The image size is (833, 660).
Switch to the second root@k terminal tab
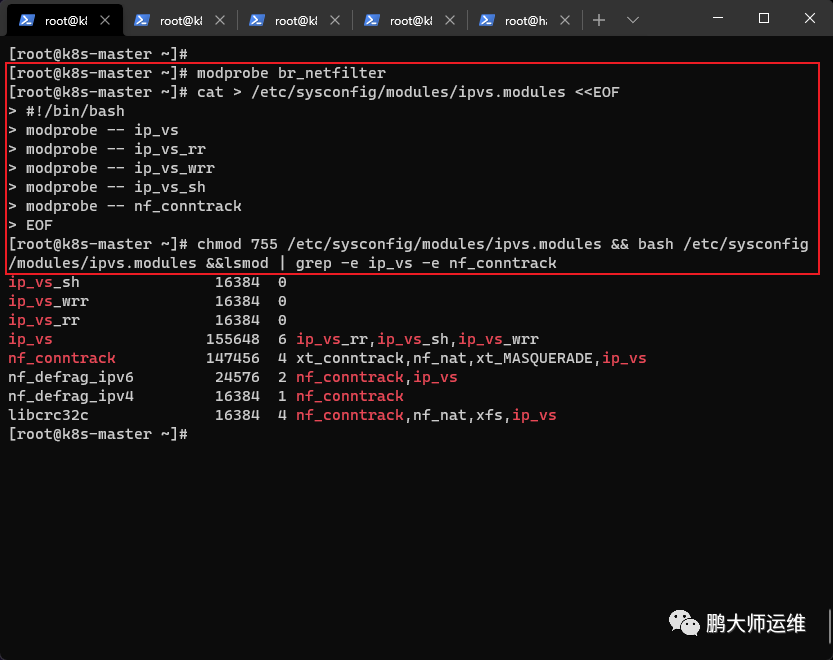click(x=180, y=20)
